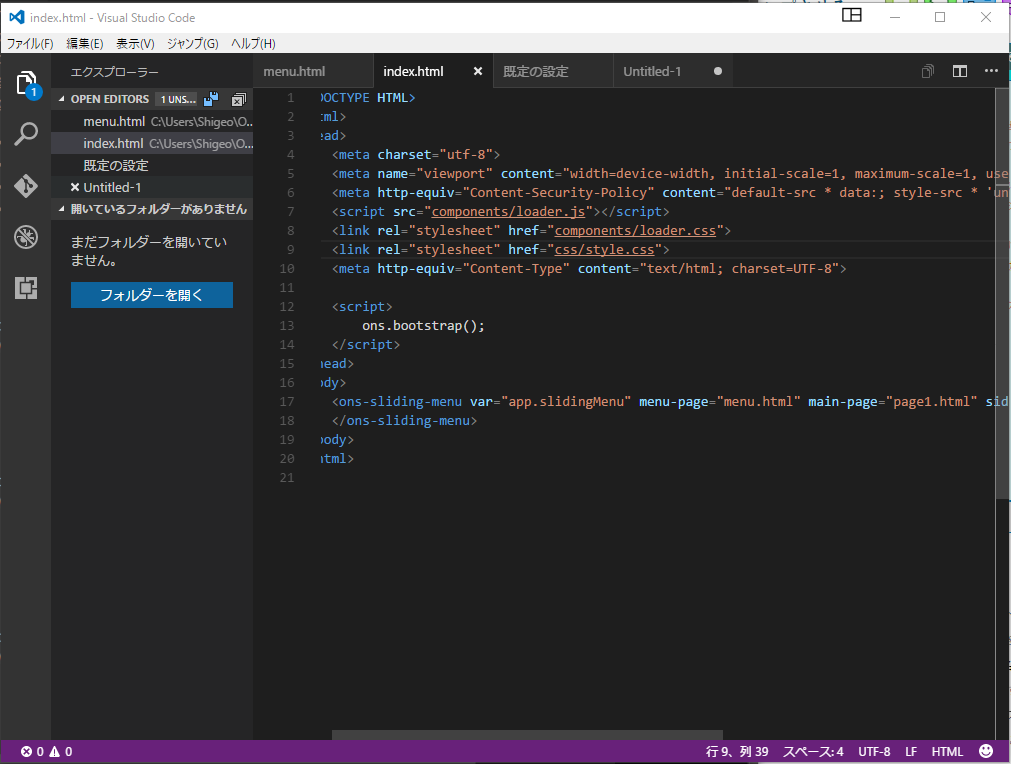Click the open changes icon in editor toolbar
The width and height of the screenshot is (1011, 764).
[x=928, y=71]
